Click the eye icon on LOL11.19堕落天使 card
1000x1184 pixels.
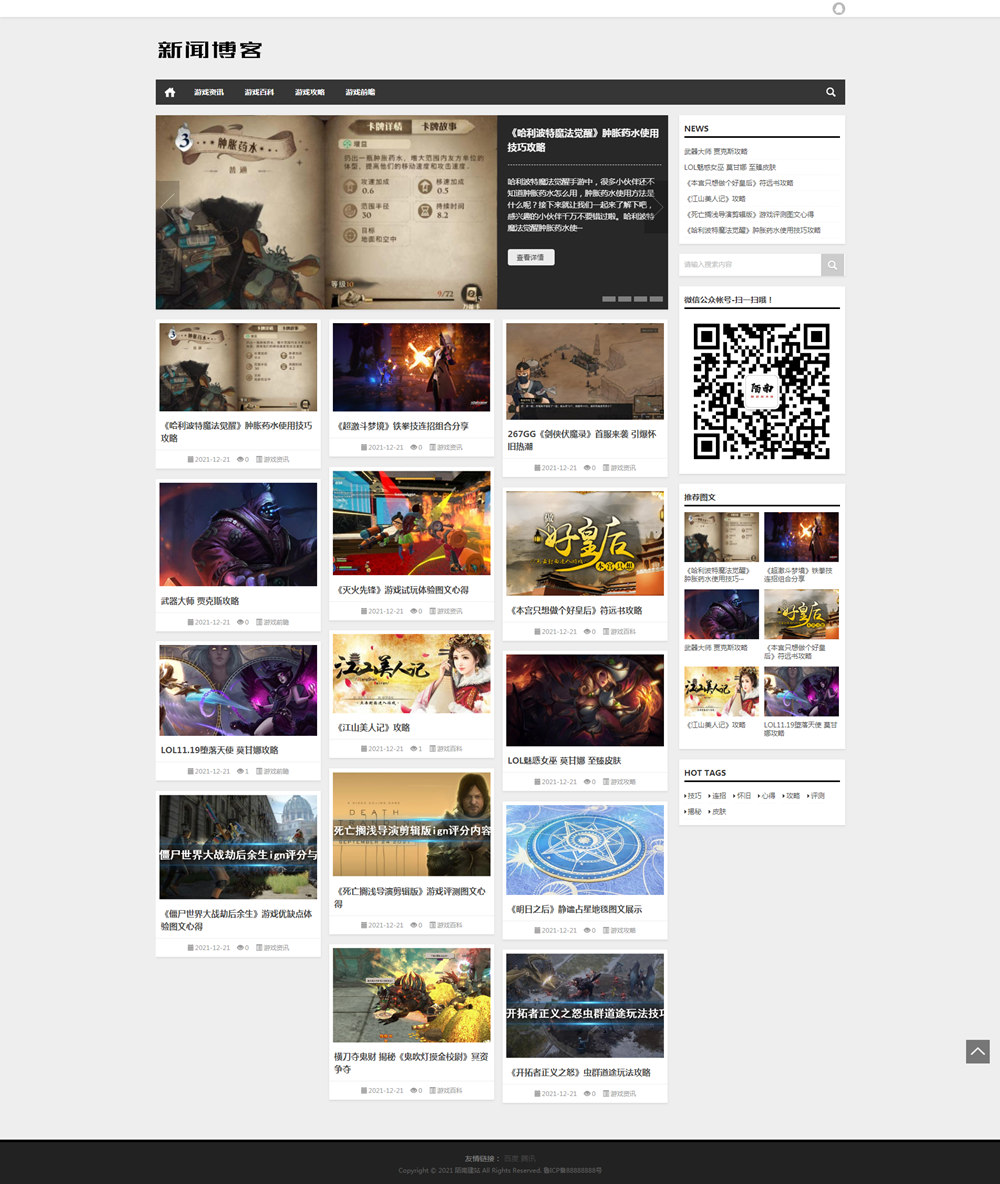239,771
